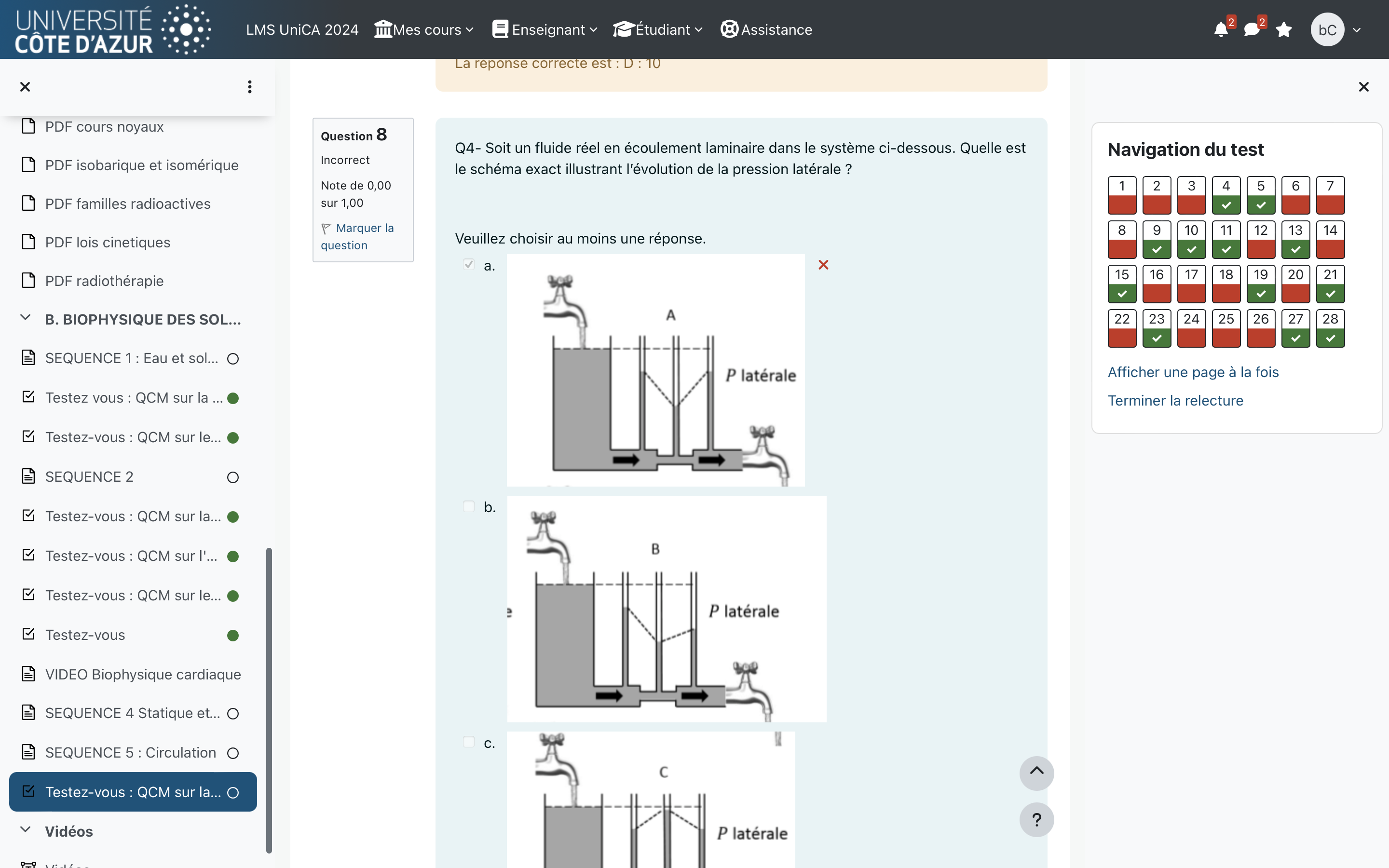Click the Terminer la relecture link

tap(1175, 401)
